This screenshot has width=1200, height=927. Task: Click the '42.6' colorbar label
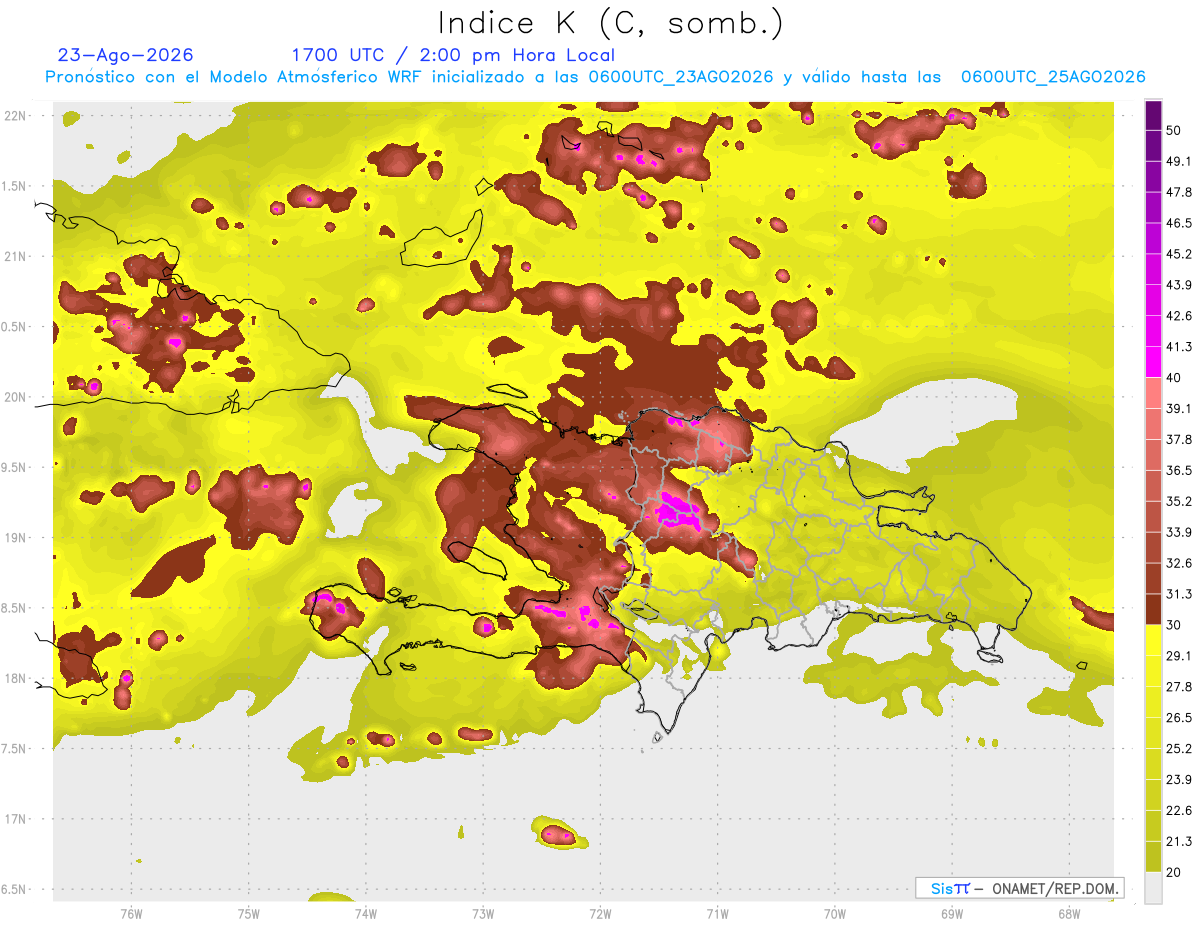(x=1179, y=316)
